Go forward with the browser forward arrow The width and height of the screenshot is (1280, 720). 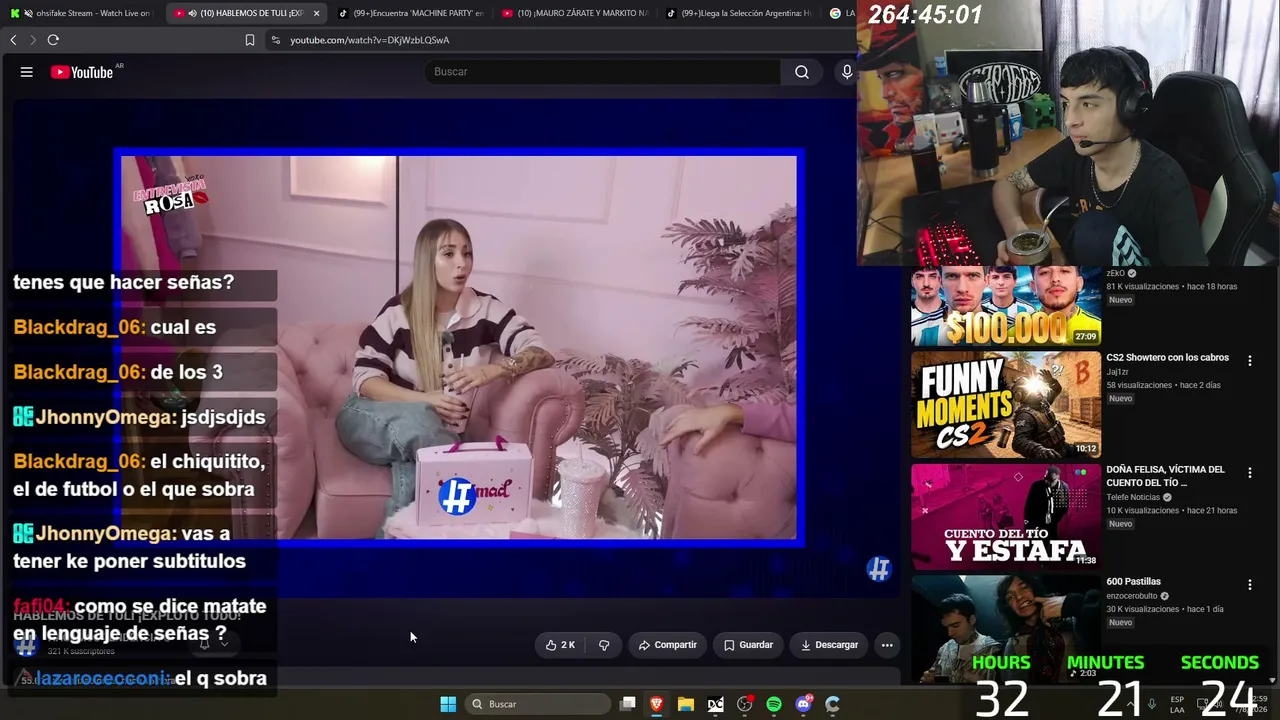click(x=32, y=40)
